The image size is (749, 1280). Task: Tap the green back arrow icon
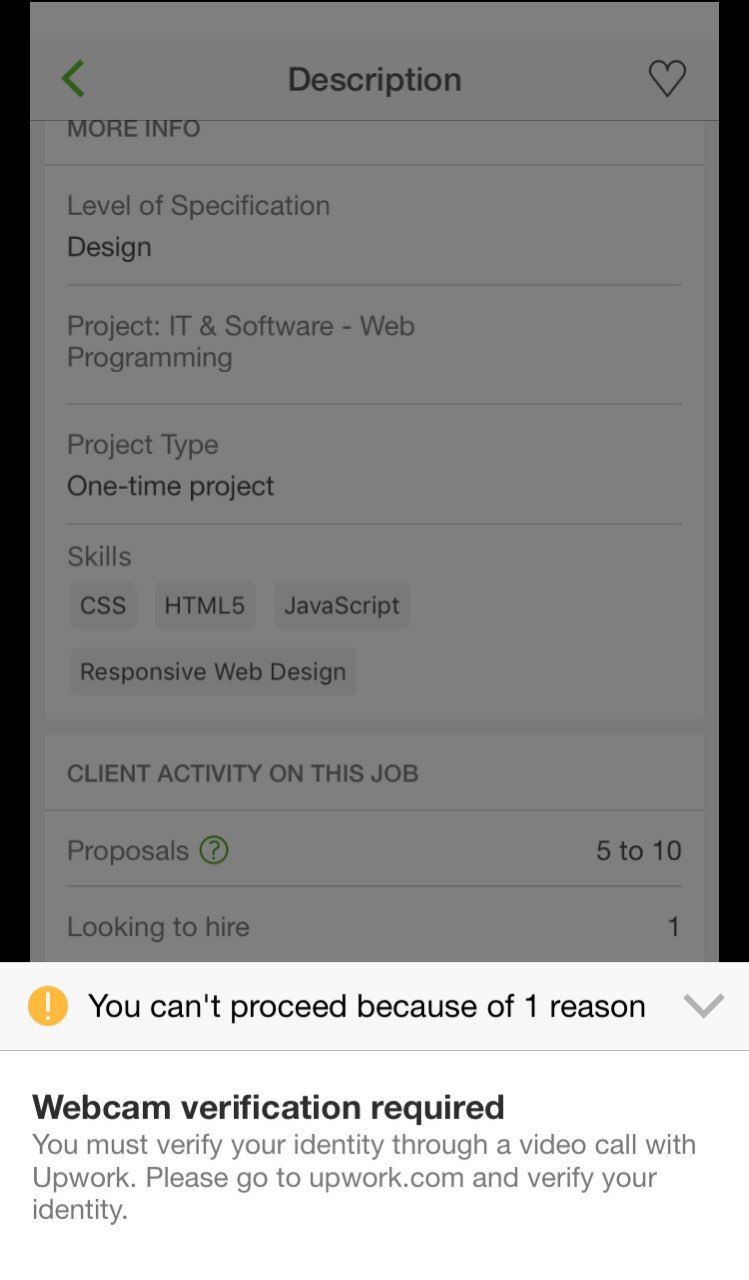pos(73,78)
